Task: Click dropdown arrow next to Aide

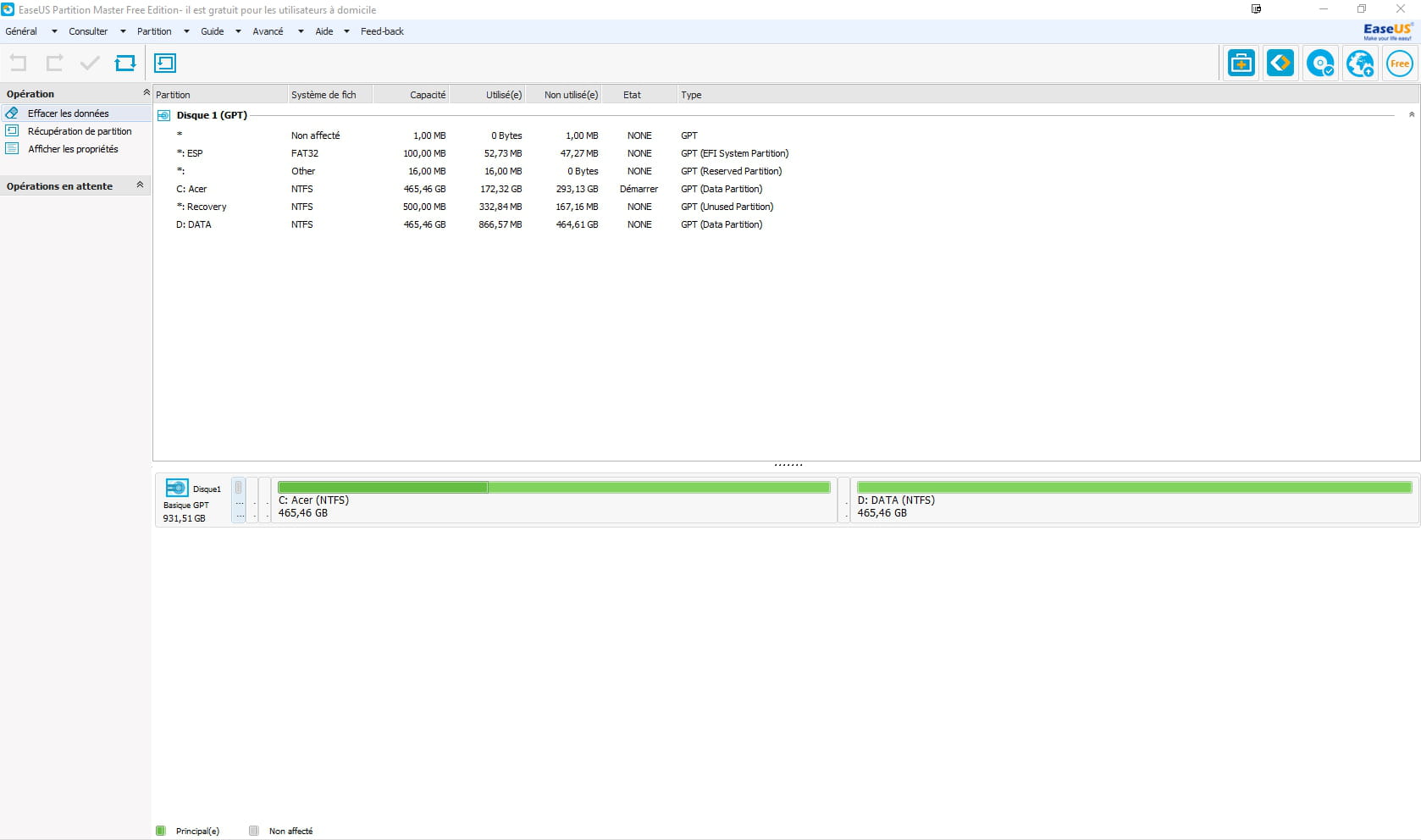Action: [x=346, y=31]
